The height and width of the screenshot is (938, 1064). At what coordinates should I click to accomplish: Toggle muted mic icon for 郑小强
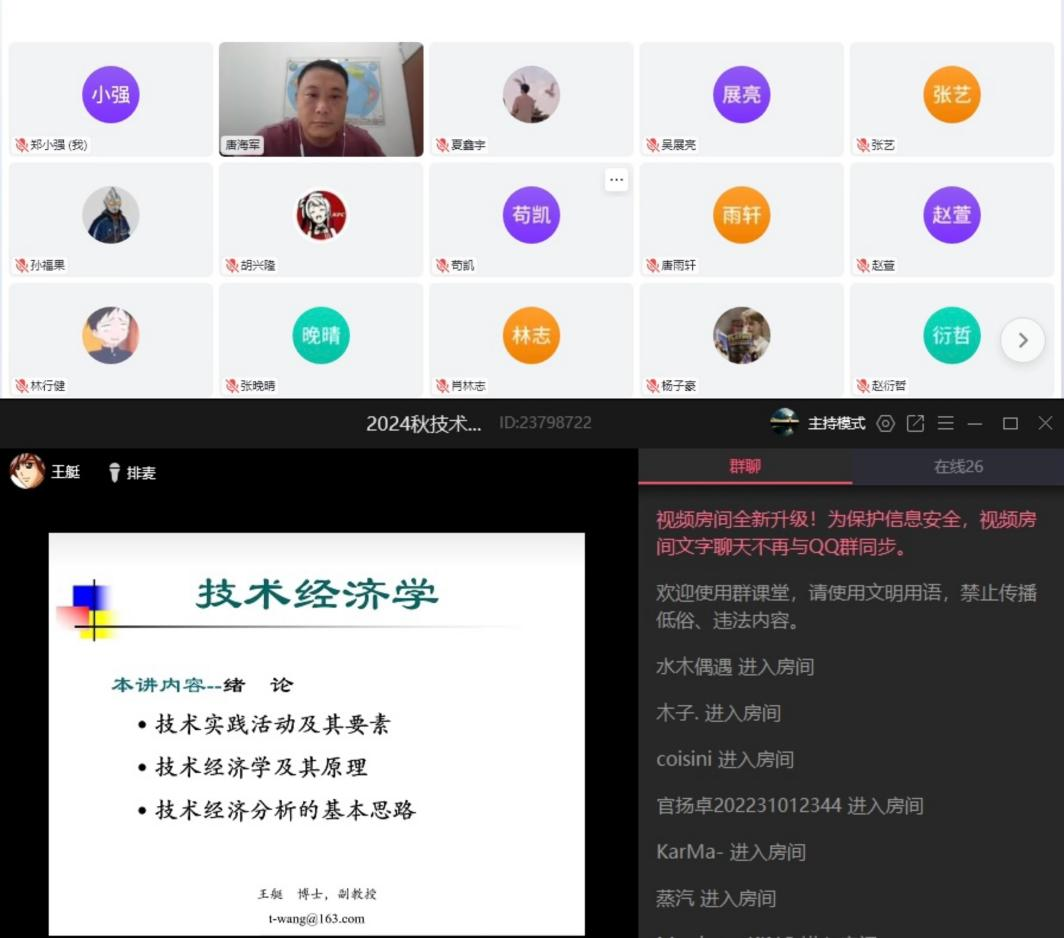(x=21, y=145)
